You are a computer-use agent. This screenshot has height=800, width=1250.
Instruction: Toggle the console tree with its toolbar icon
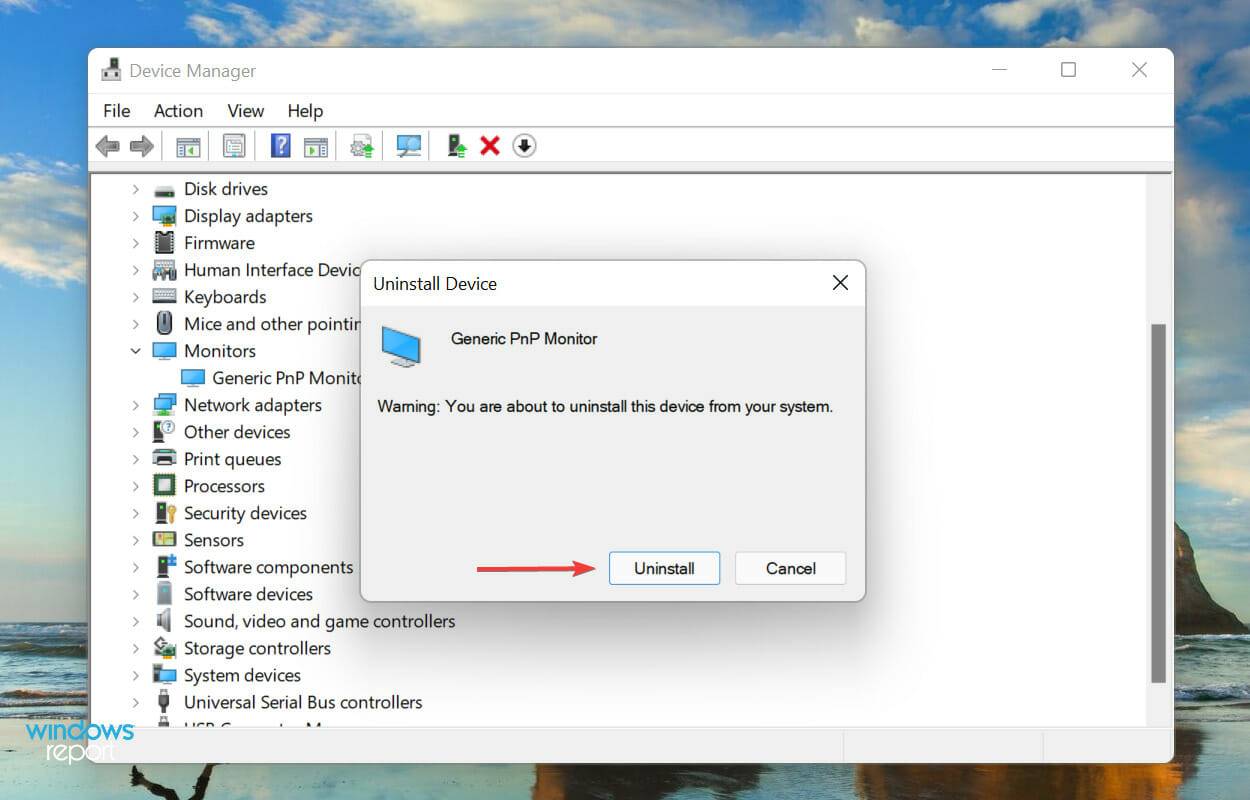click(187, 145)
